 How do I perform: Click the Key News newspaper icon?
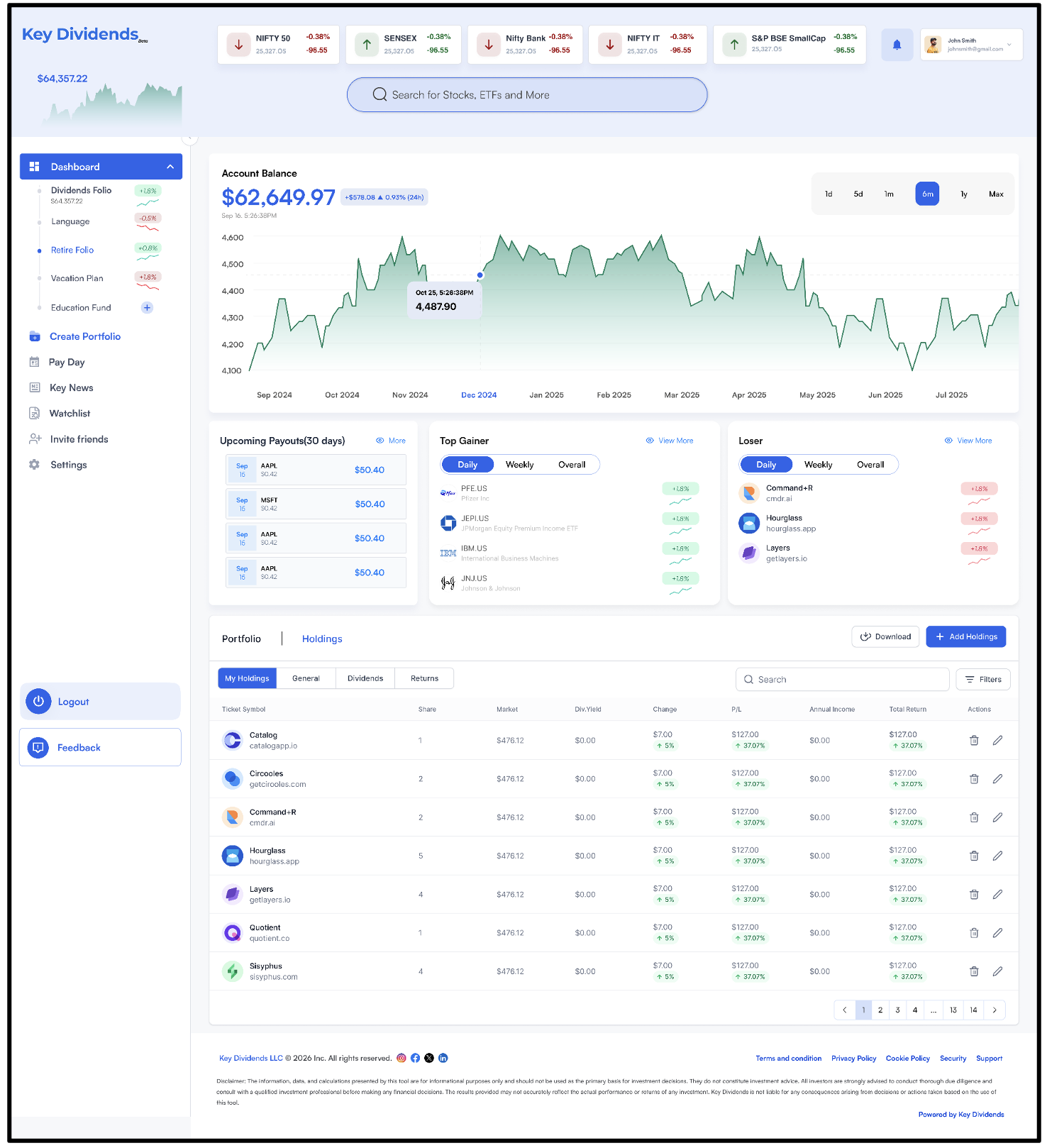34,387
